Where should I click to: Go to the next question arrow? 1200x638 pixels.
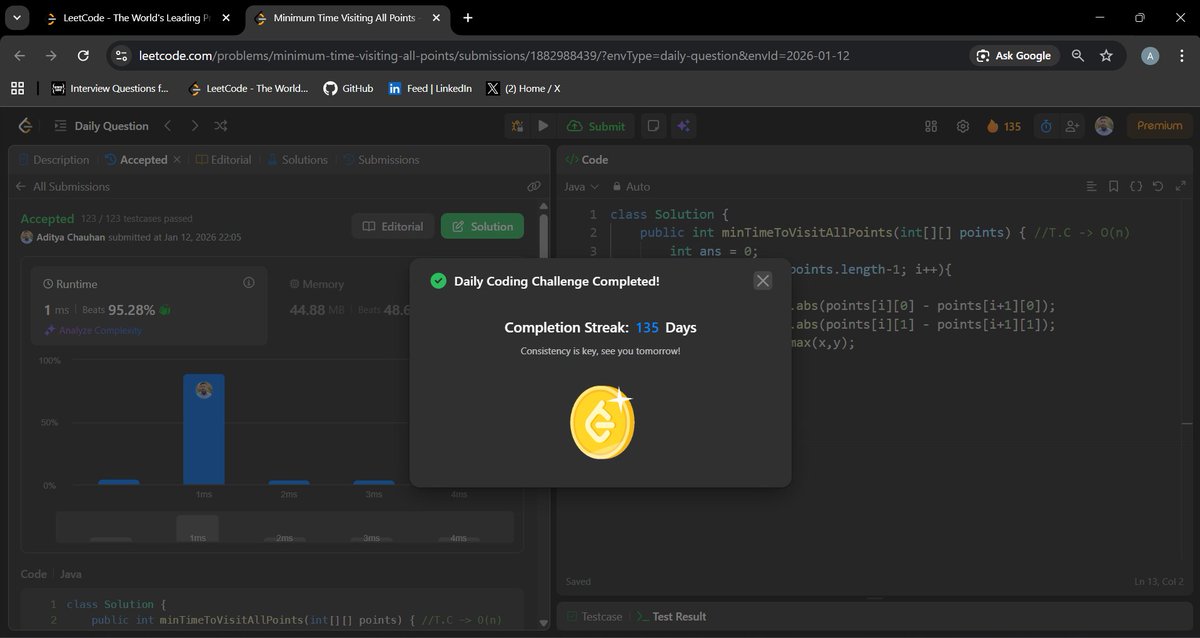click(194, 126)
